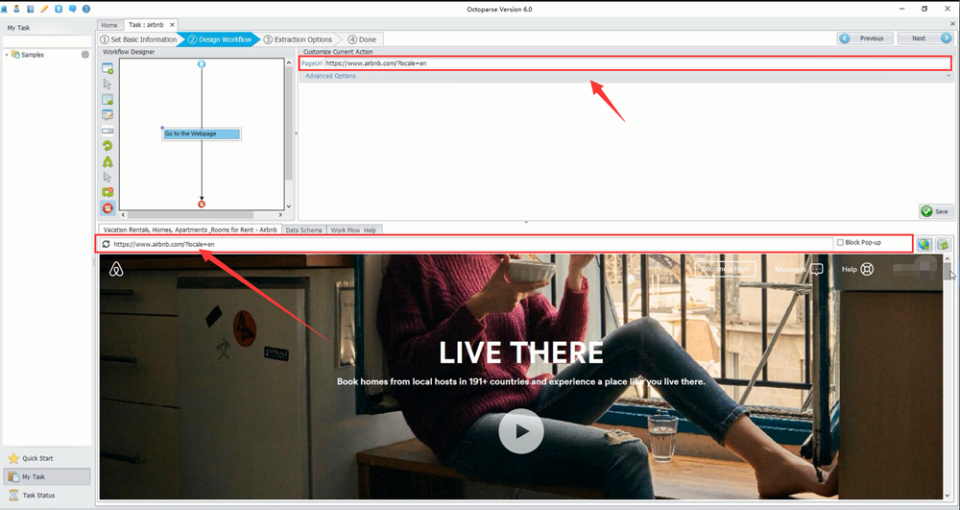Click the pencil icon in the top toolbar
Viewport: 960px width, 510px height.
[44, 9]
